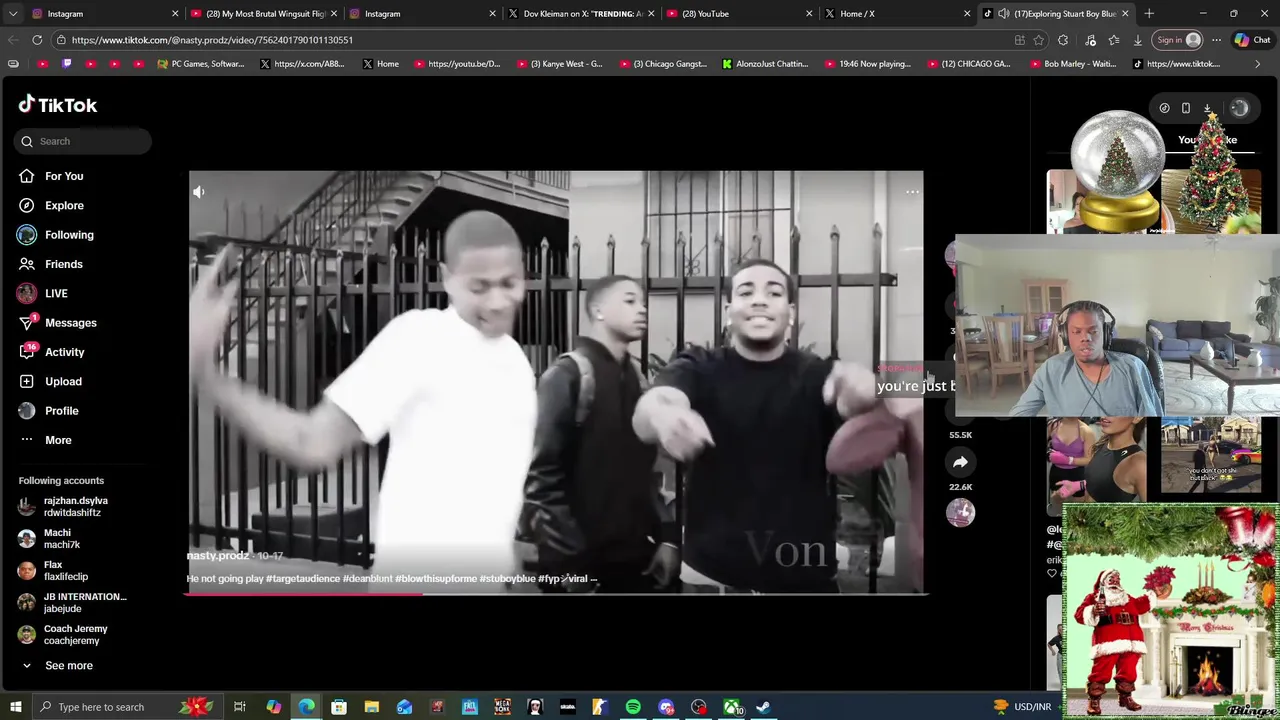Image resolution: width=1280 pixels, height=720 pixels.
Task: Go to the Following feed
Action: 69,235
